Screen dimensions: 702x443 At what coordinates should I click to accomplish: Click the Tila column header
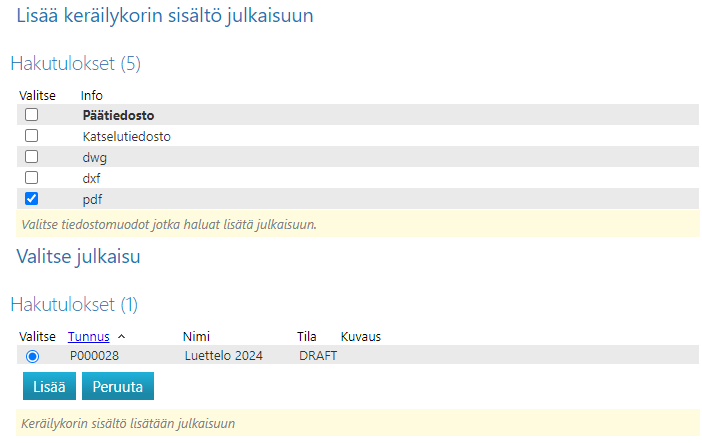point(307,337)
